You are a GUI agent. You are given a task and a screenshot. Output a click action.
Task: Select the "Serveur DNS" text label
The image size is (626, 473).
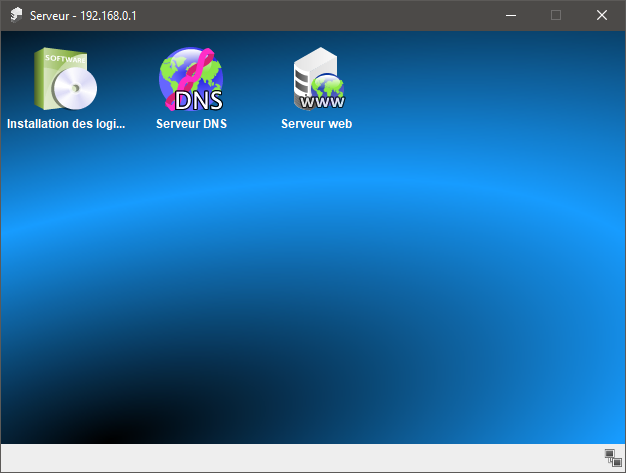pos(191,125)
